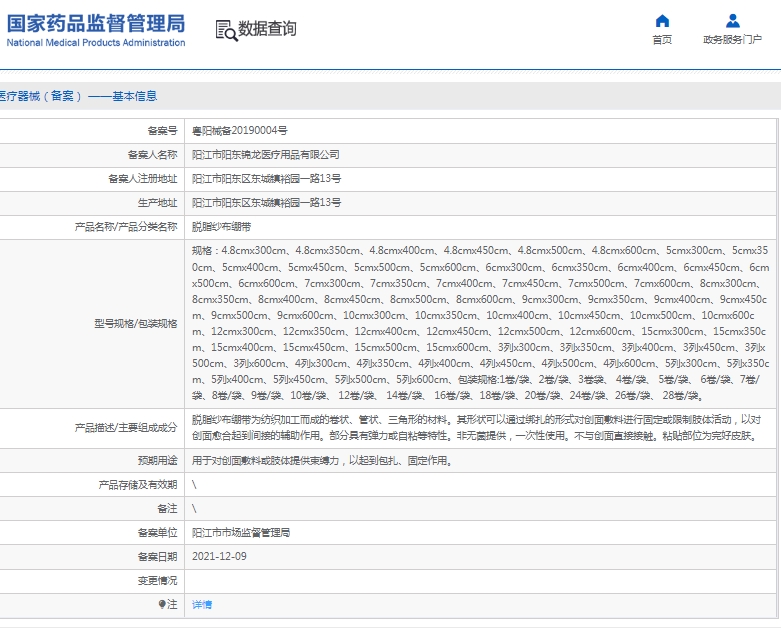781x629 pixels.
Task: Click the 数据查询 search document icon
Action: click(226, 30)
